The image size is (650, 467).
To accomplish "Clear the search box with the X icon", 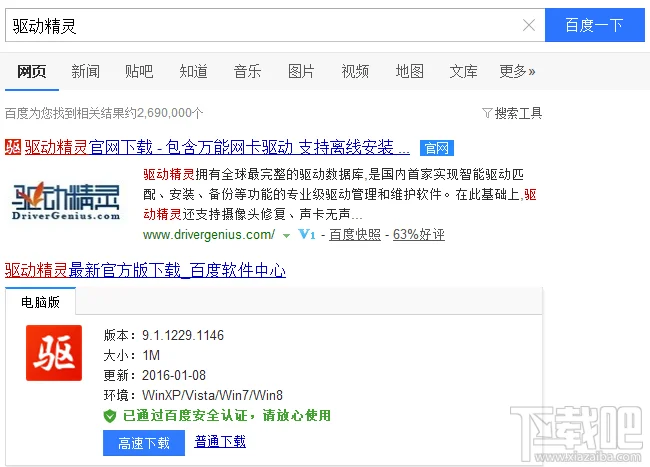I will pos(529,25).
